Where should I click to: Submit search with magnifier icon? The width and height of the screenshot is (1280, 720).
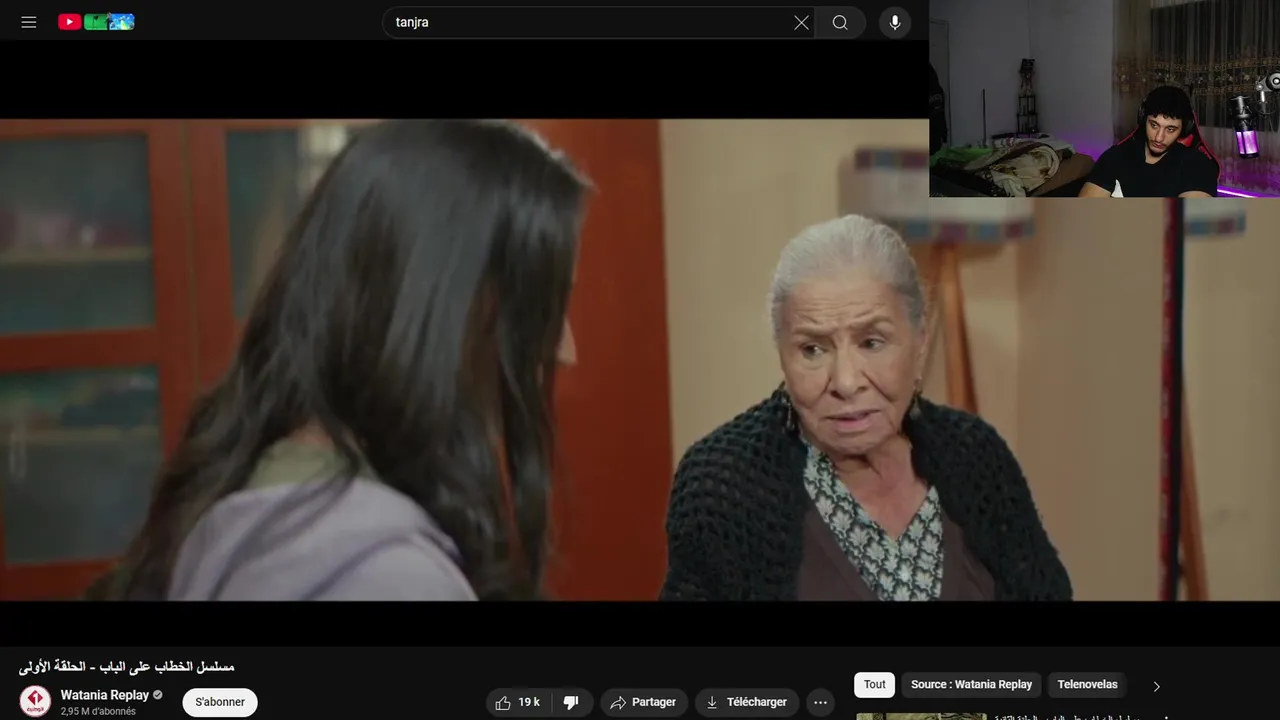[x=840, y=22]
